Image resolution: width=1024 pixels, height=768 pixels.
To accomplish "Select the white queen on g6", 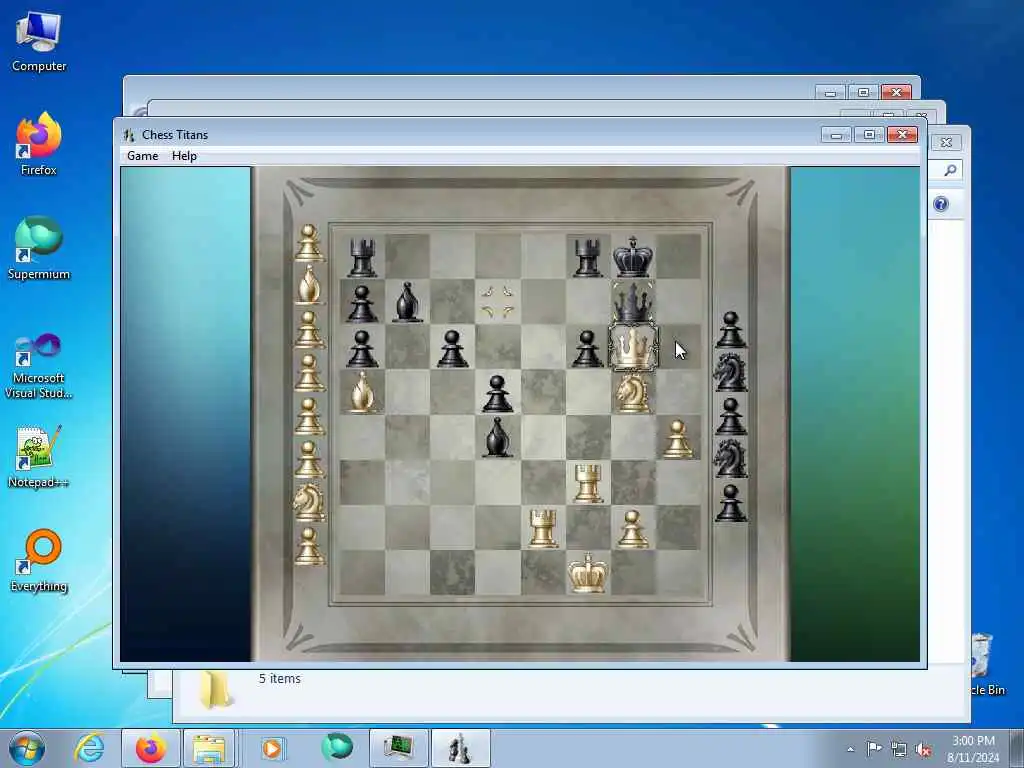I will 633,347.
